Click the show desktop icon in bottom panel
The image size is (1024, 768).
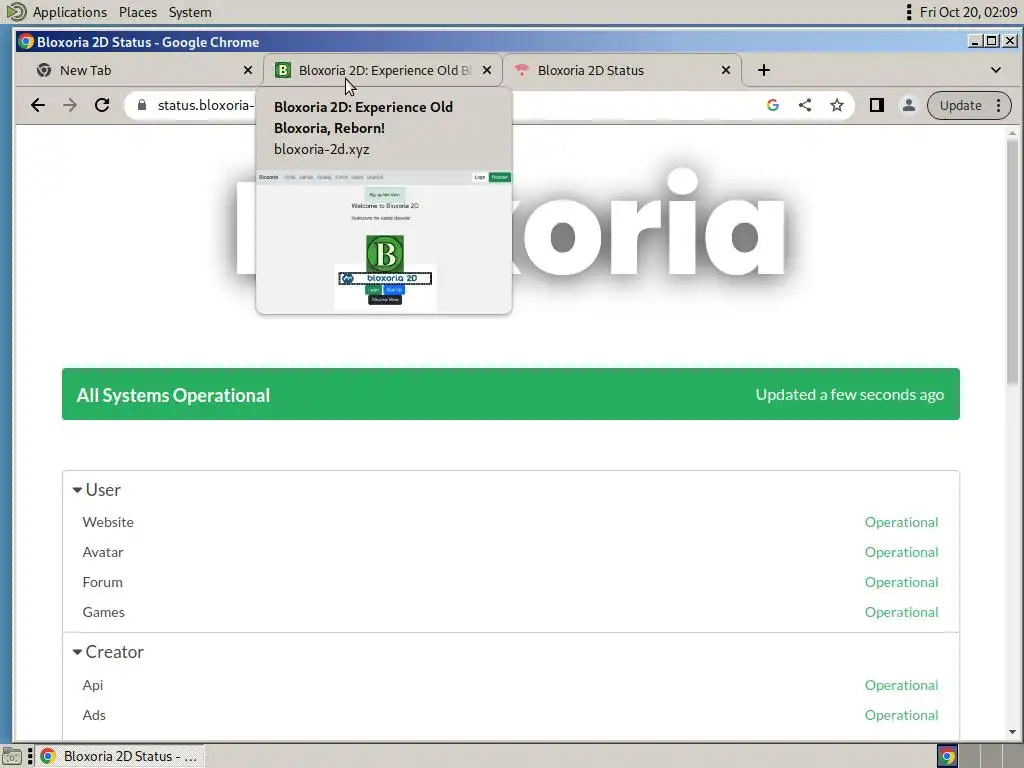[12, 756]
